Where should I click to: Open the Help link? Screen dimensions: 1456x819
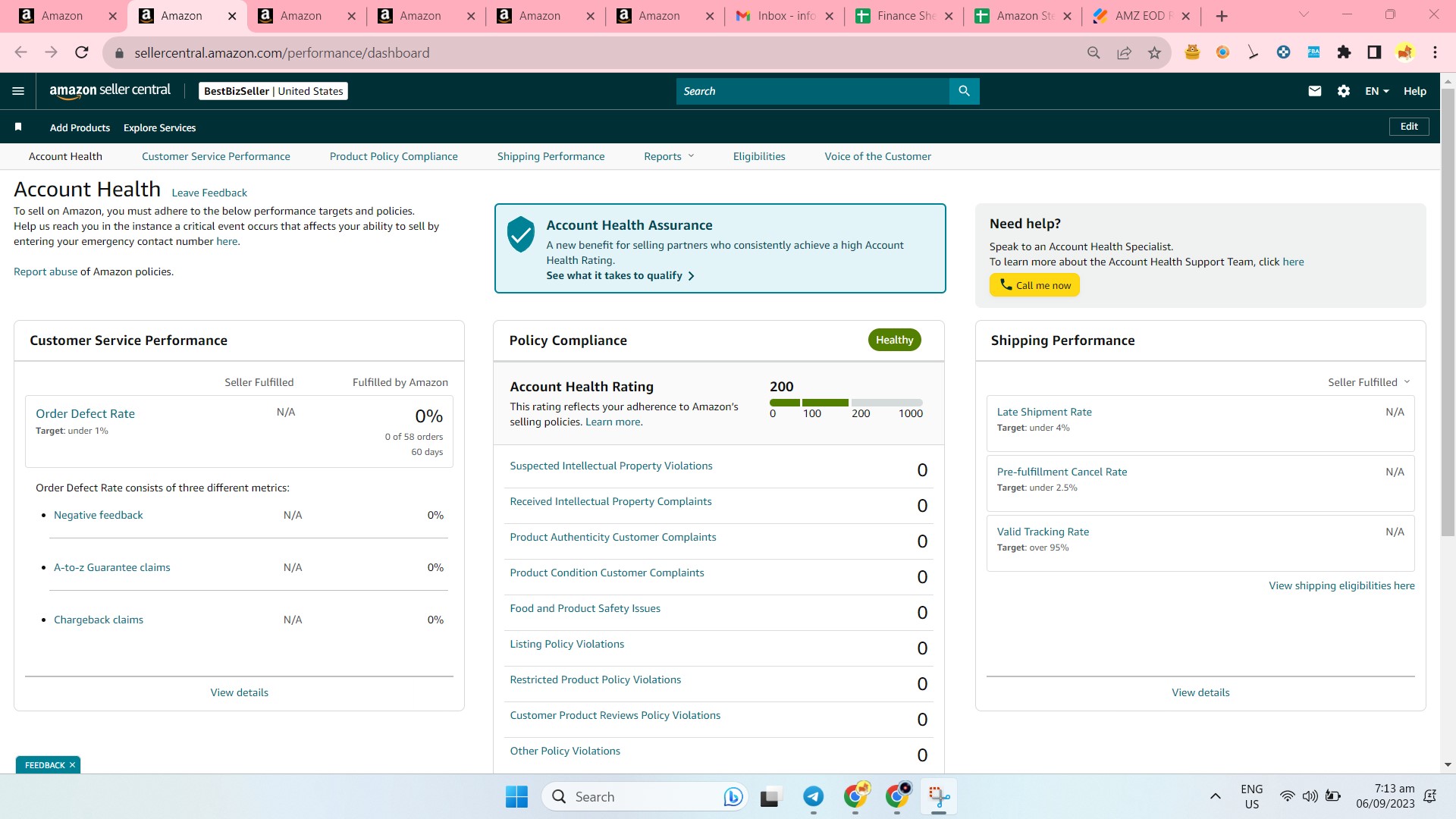1415,91
